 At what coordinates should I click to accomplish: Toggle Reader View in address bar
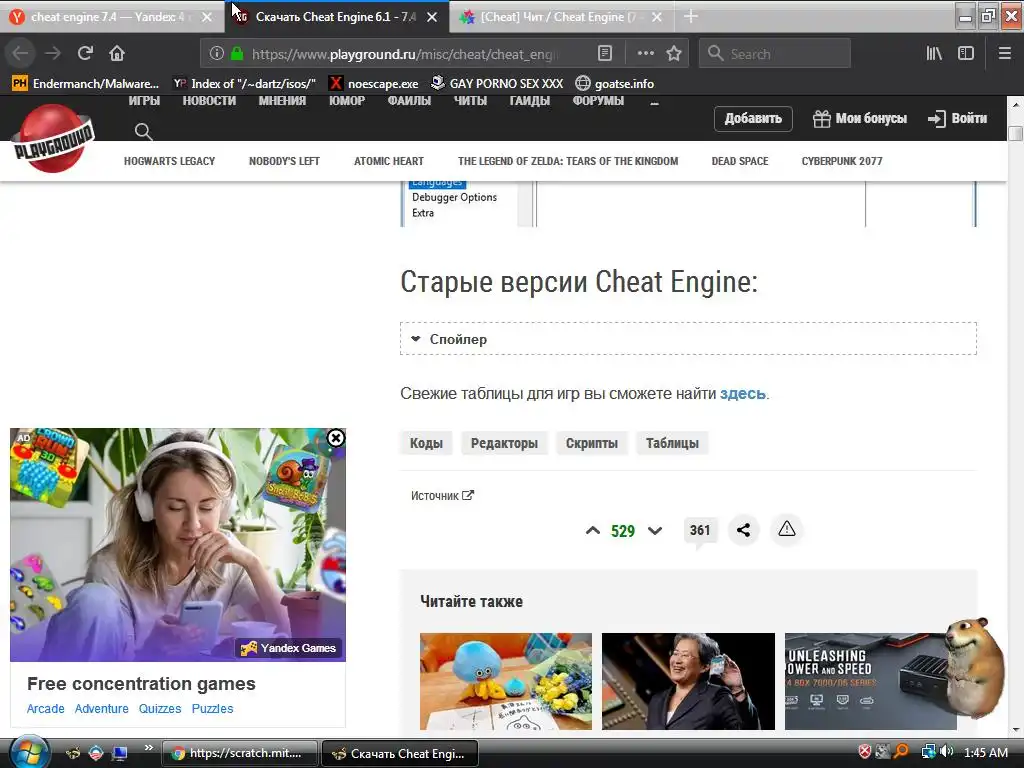605,54
